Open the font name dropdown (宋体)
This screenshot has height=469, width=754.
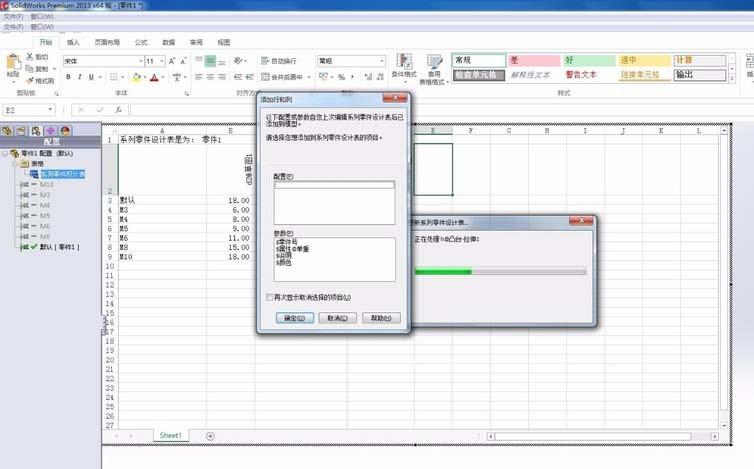point(141,61)
